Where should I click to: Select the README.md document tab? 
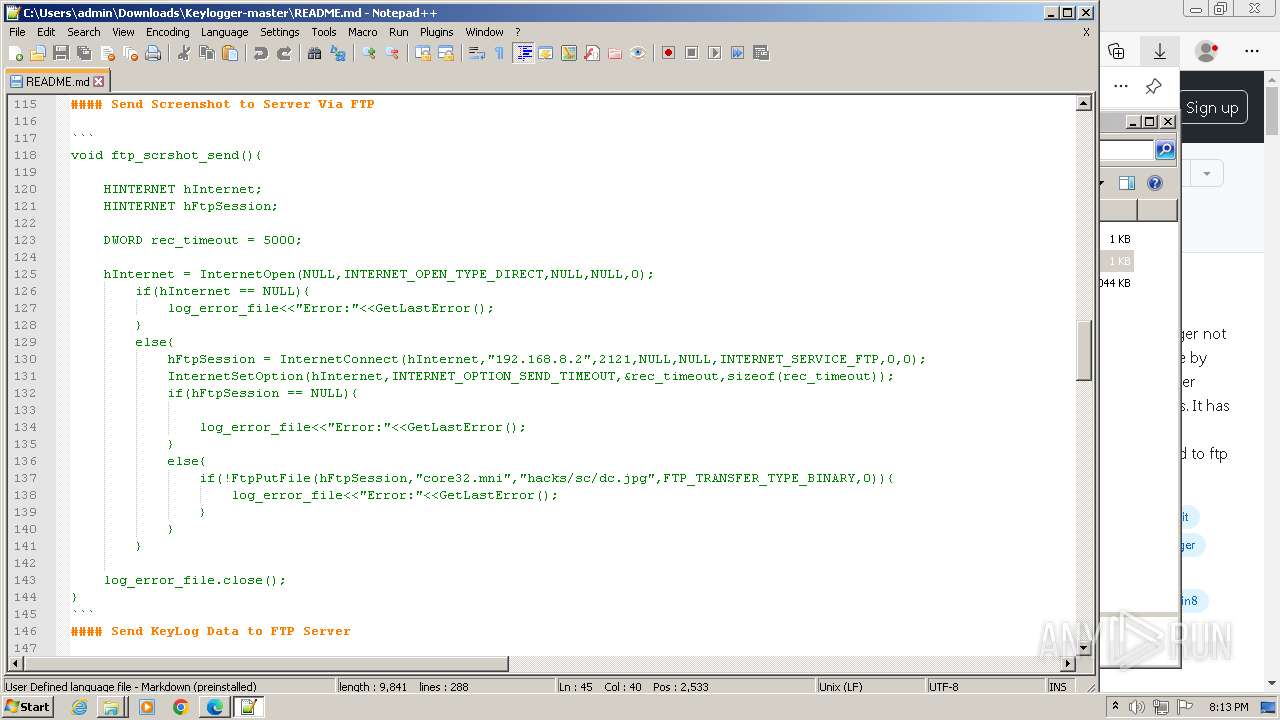click(57, 82)
